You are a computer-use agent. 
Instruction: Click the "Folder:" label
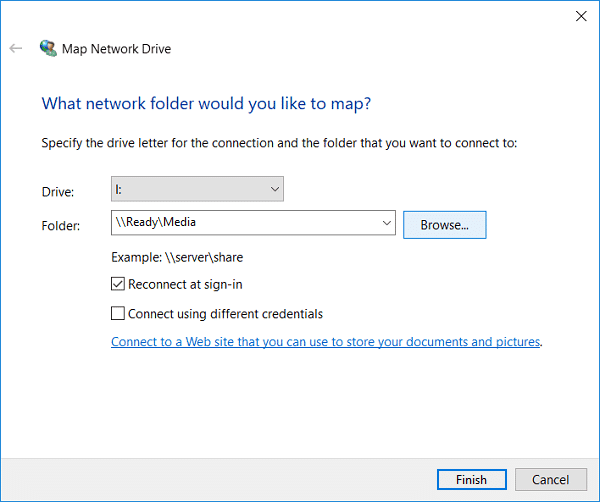click(60, 226)
